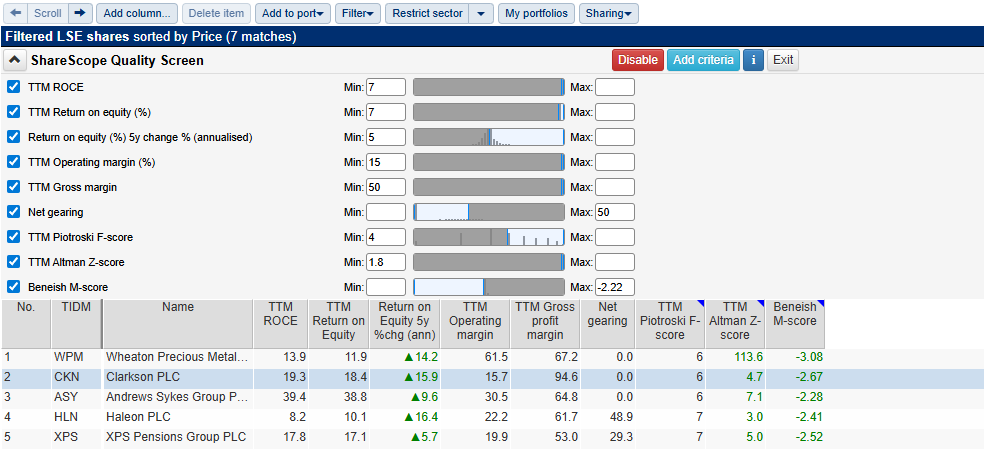984x449 pixels.
Task: Click the blue corner marker on TTM Piotroski column
Action: pyautogui.click(x=702, y=304)
